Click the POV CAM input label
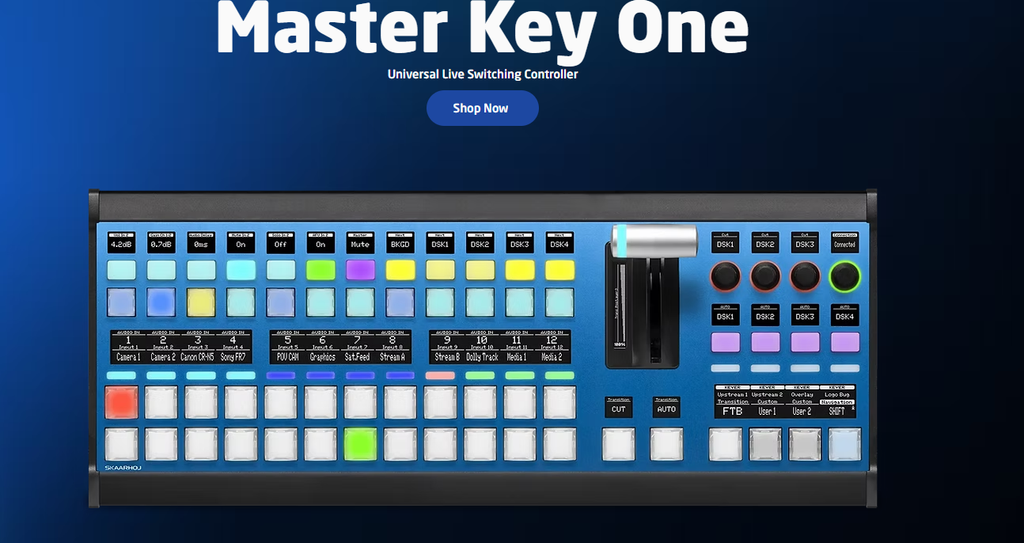This screenshot has width=1024, height=543. [287, 357]
